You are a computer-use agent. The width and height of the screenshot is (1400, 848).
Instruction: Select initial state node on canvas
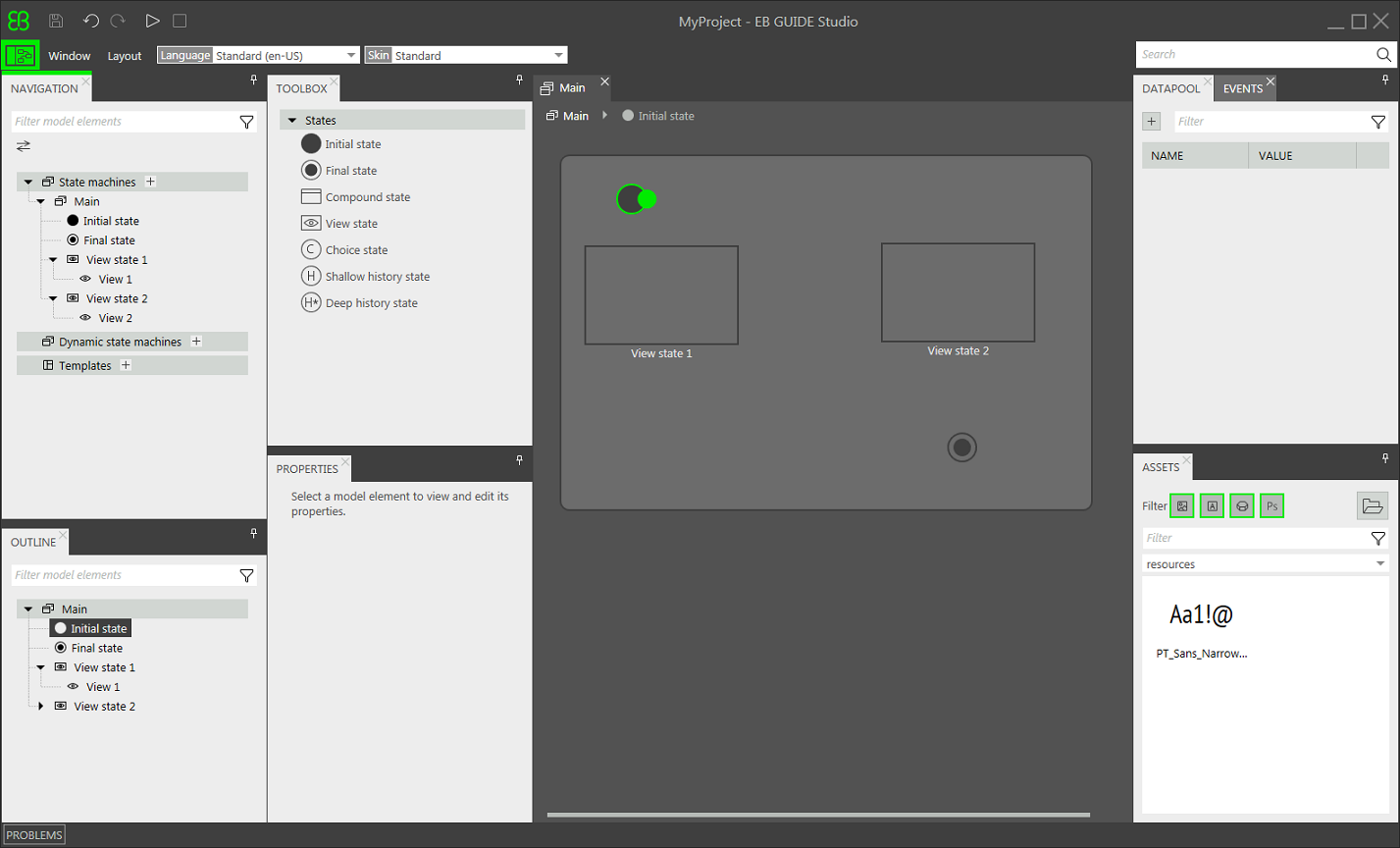point(631,199)
